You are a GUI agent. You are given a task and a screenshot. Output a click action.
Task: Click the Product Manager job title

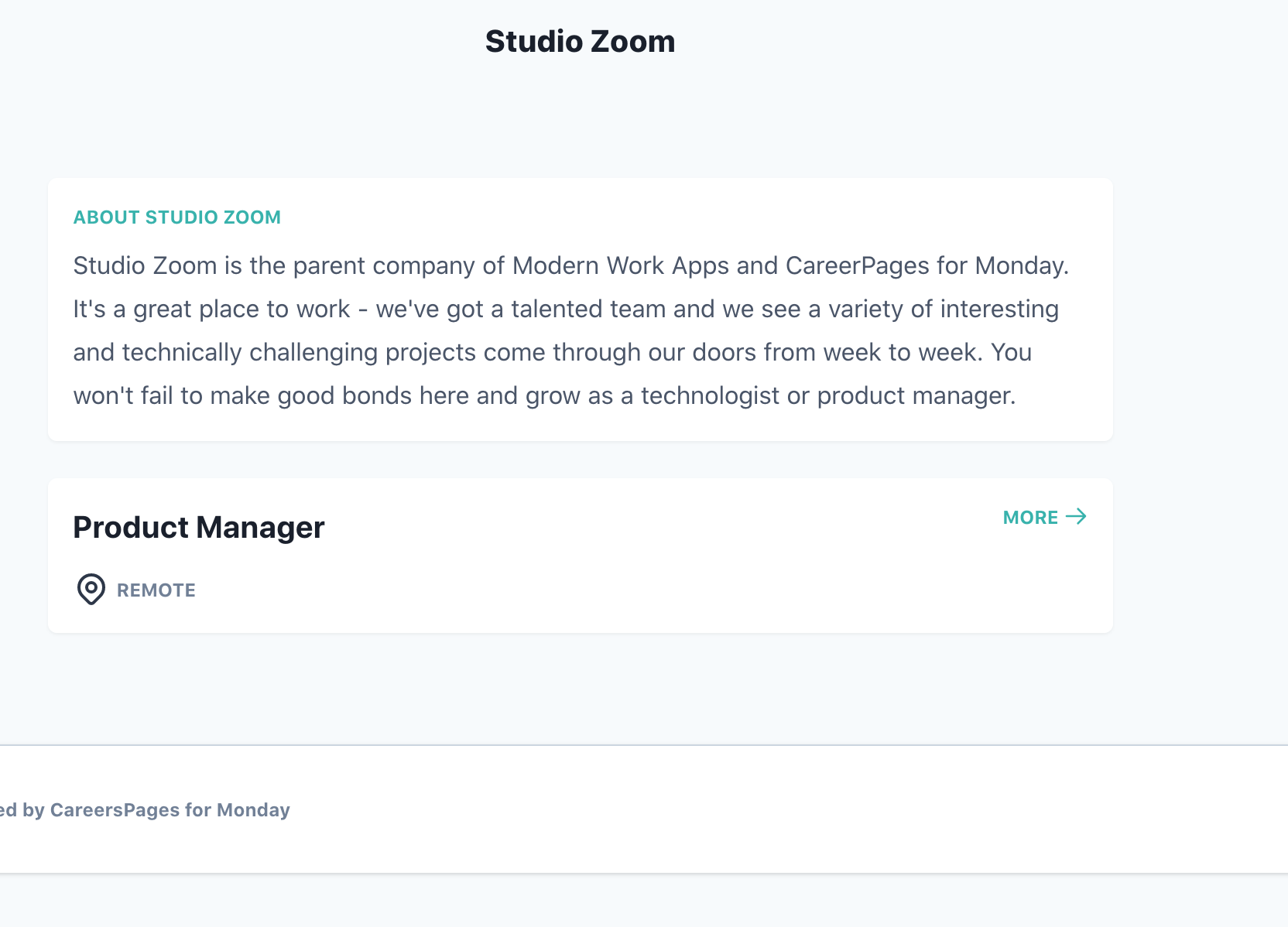(x=199, y=528)
